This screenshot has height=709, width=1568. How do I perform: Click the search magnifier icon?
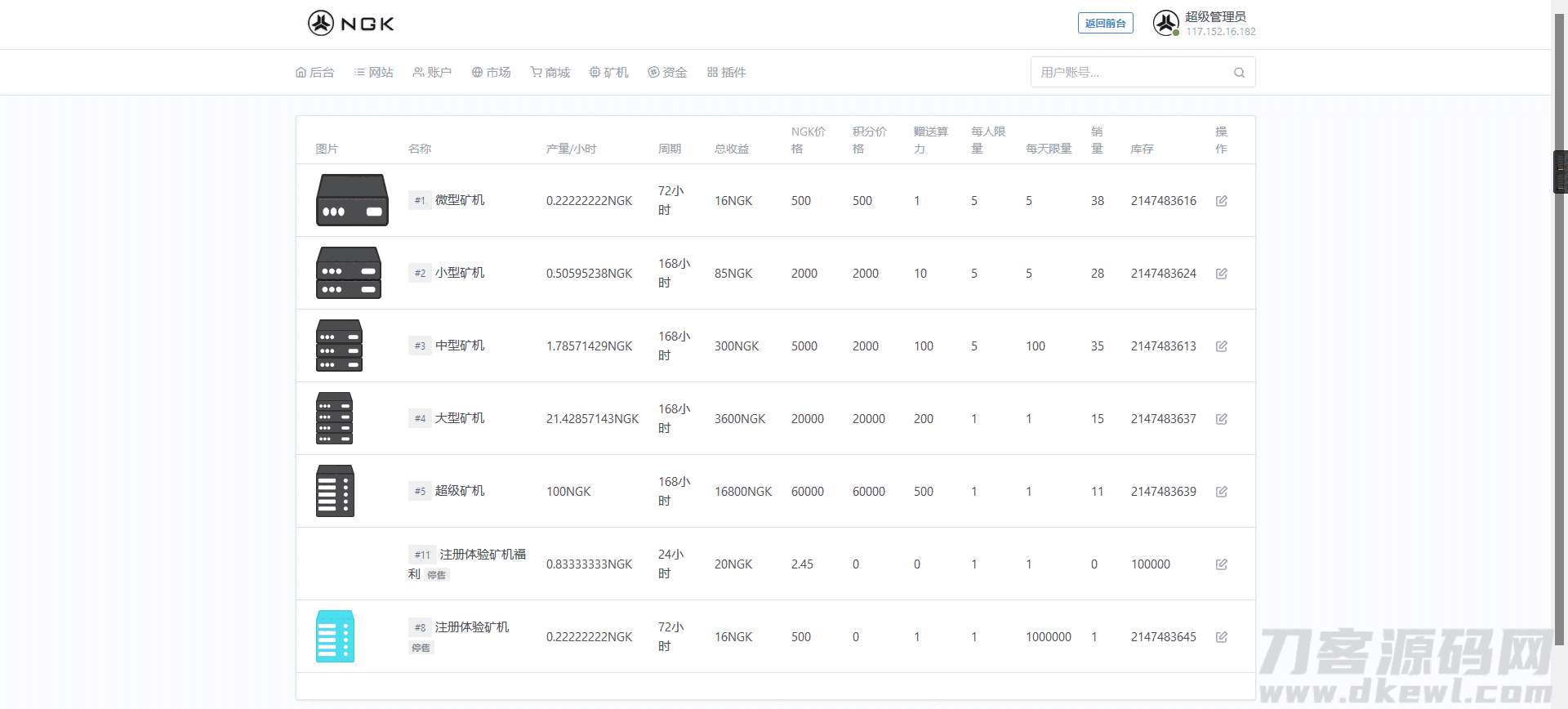[x=1239, y=73]
